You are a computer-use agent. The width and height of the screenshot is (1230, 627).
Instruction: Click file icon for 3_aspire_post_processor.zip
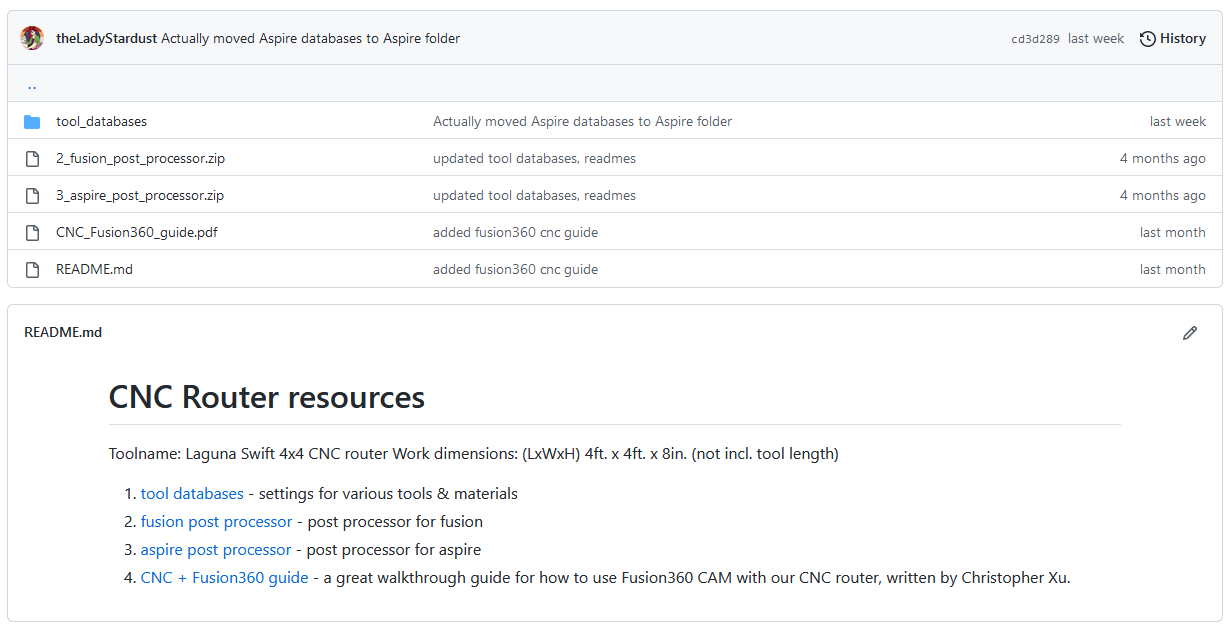point(32,196)
